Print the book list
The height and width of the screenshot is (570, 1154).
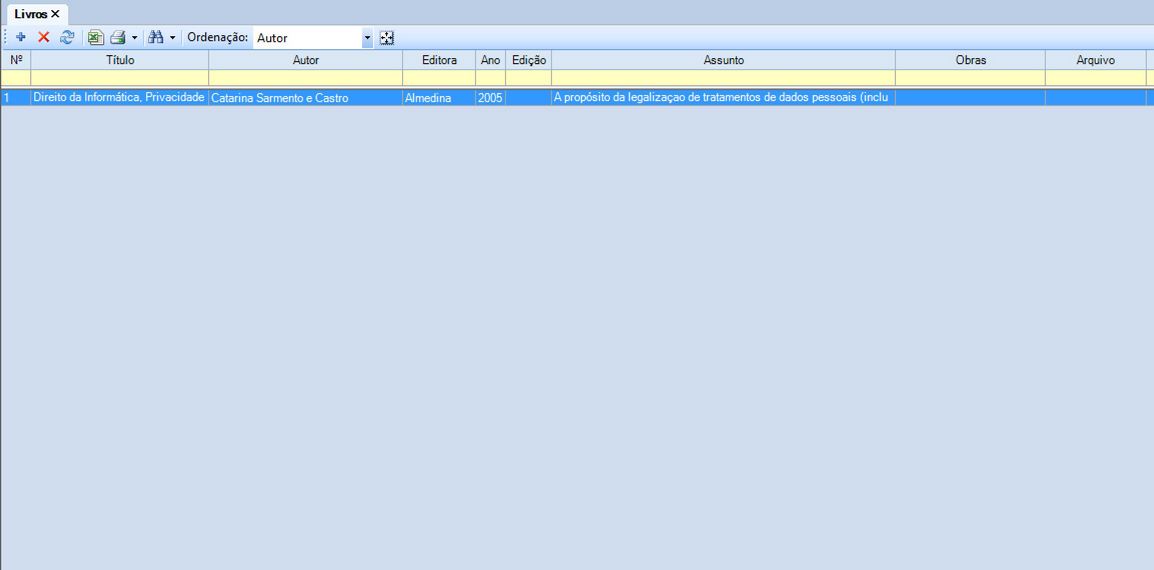[118, 37]
